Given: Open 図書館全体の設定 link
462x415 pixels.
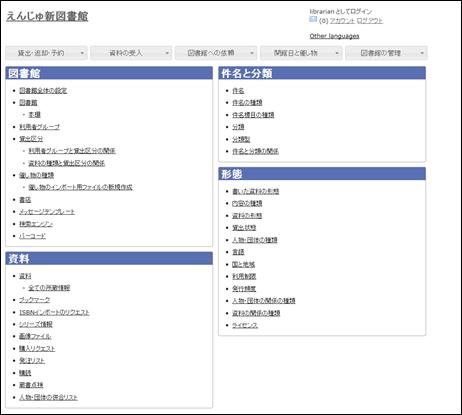Looking at the screenshot, I should 43,91.
